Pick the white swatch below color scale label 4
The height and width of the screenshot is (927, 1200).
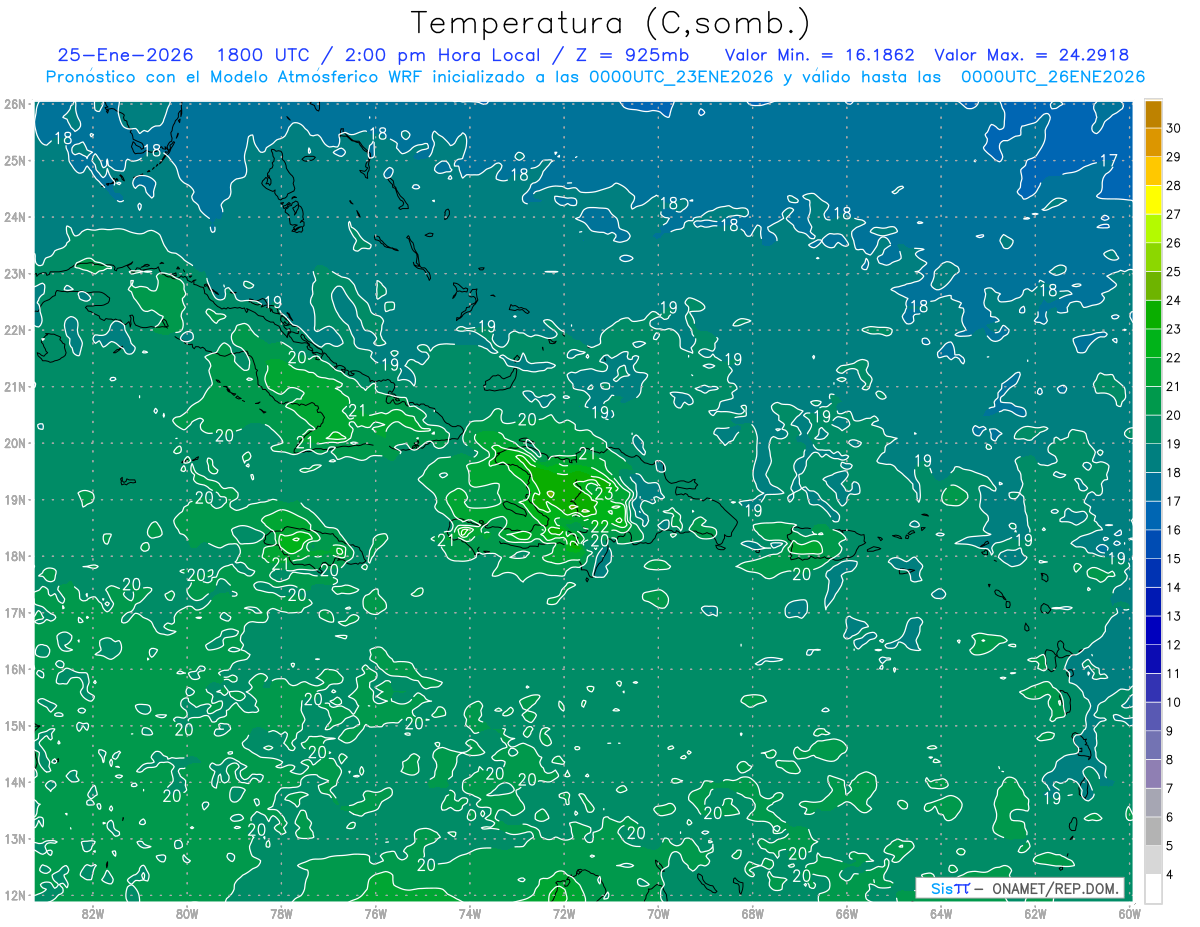pyautogui.click(x=1153, y=888)
